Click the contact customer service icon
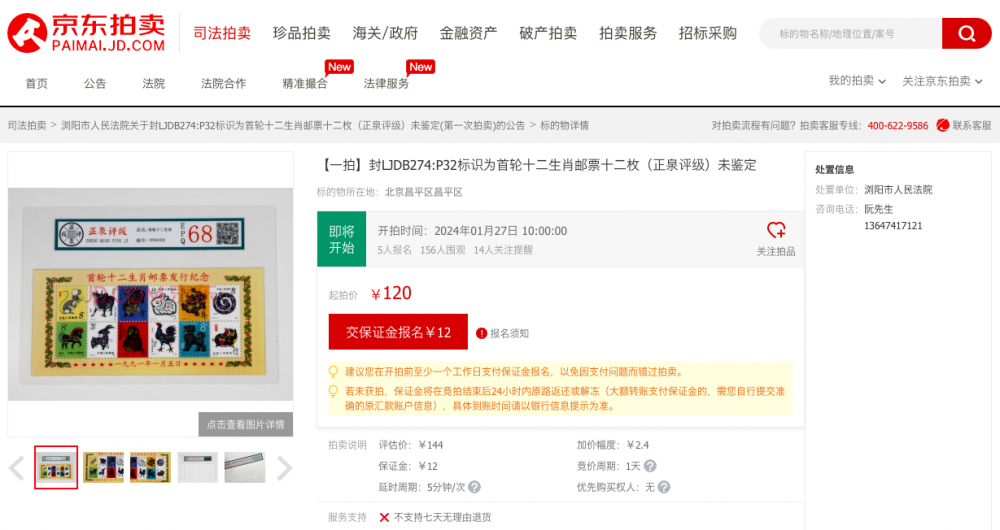The width and height of the screenshot is (1000, 530). point(943,125)
